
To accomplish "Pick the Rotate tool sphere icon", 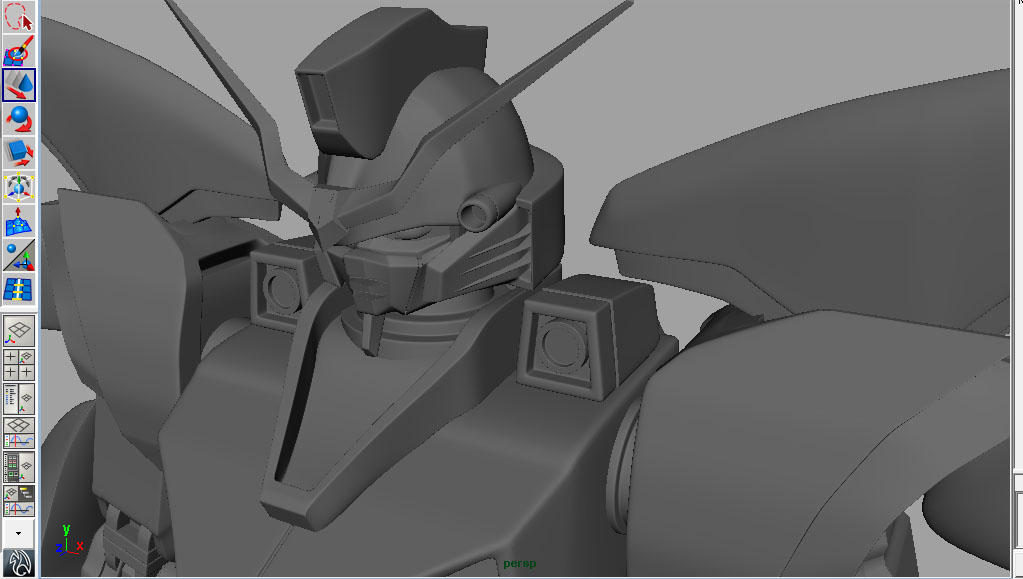I will pyautogui.click(x=18, y=119).
